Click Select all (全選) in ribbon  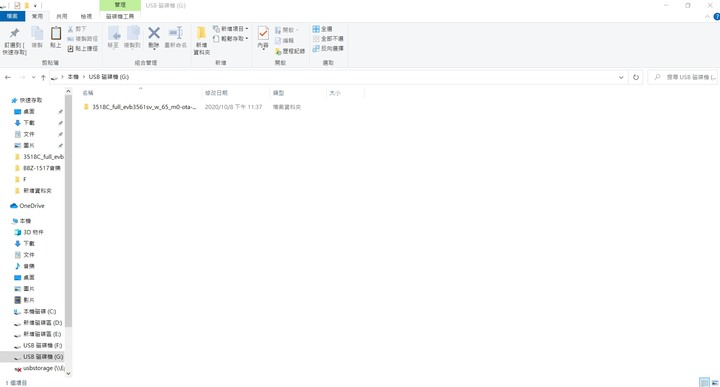322,29
